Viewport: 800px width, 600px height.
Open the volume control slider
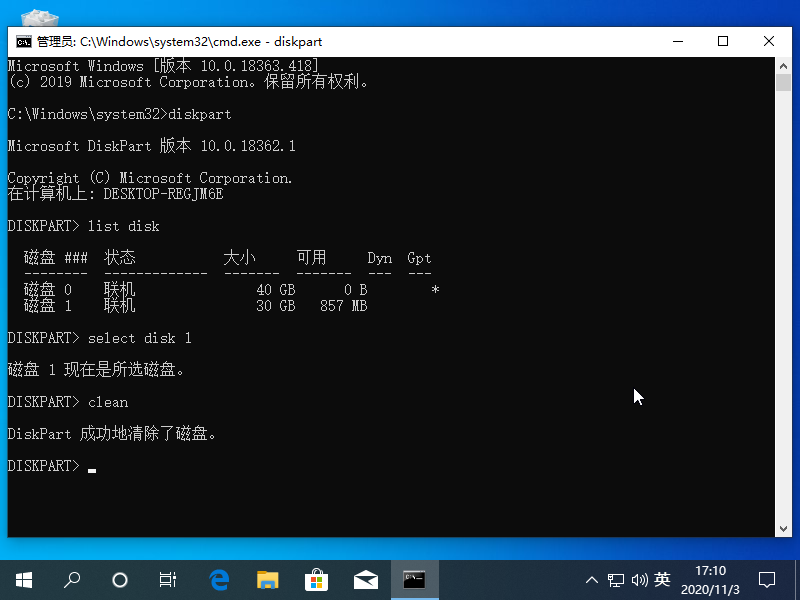[x=639, y=580]
